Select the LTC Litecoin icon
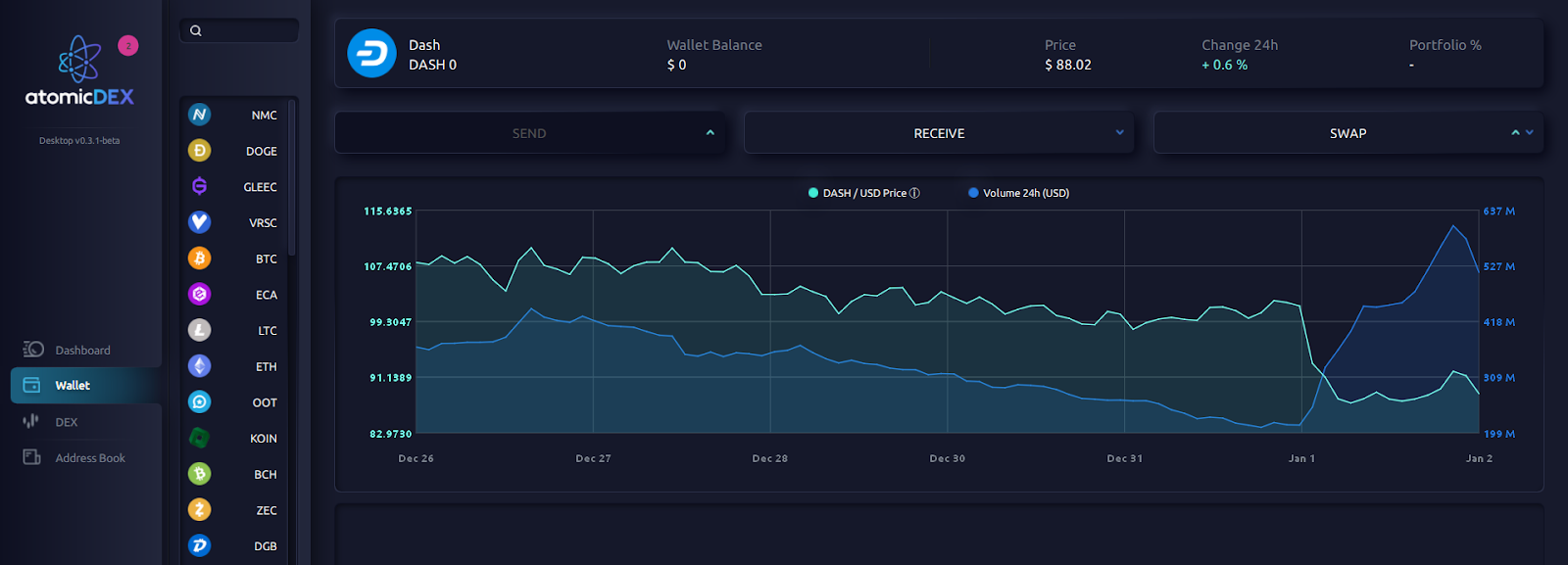1568x565 pixels. 200,330
